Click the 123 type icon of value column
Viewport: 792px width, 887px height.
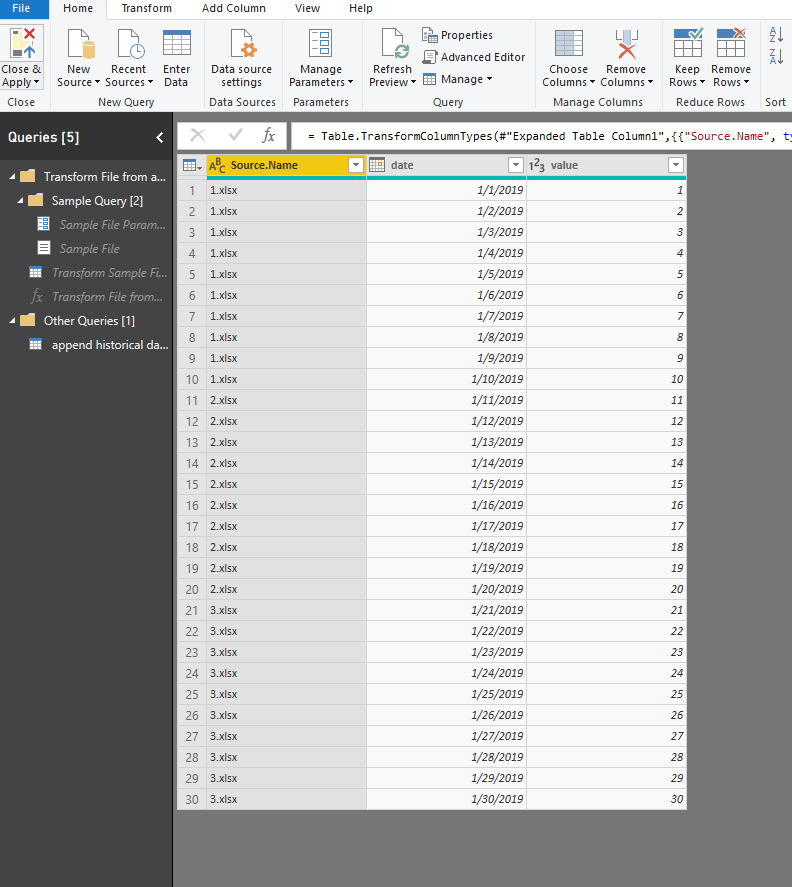coord(536,165)
